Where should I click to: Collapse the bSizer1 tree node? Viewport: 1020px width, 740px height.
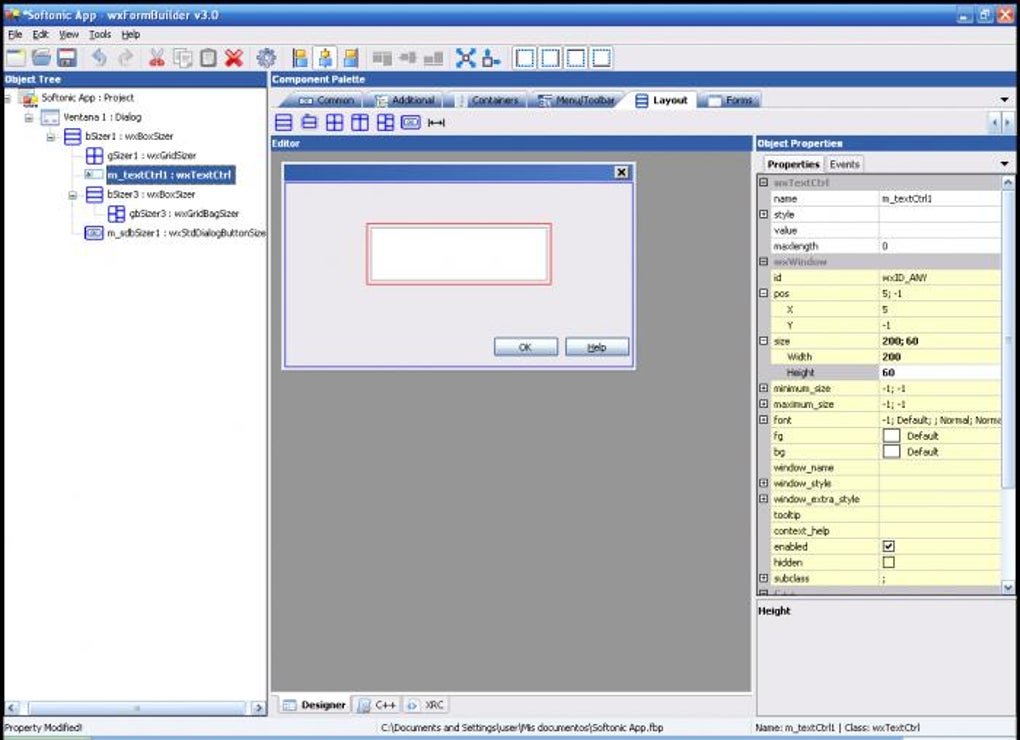(x=51, y=137)
